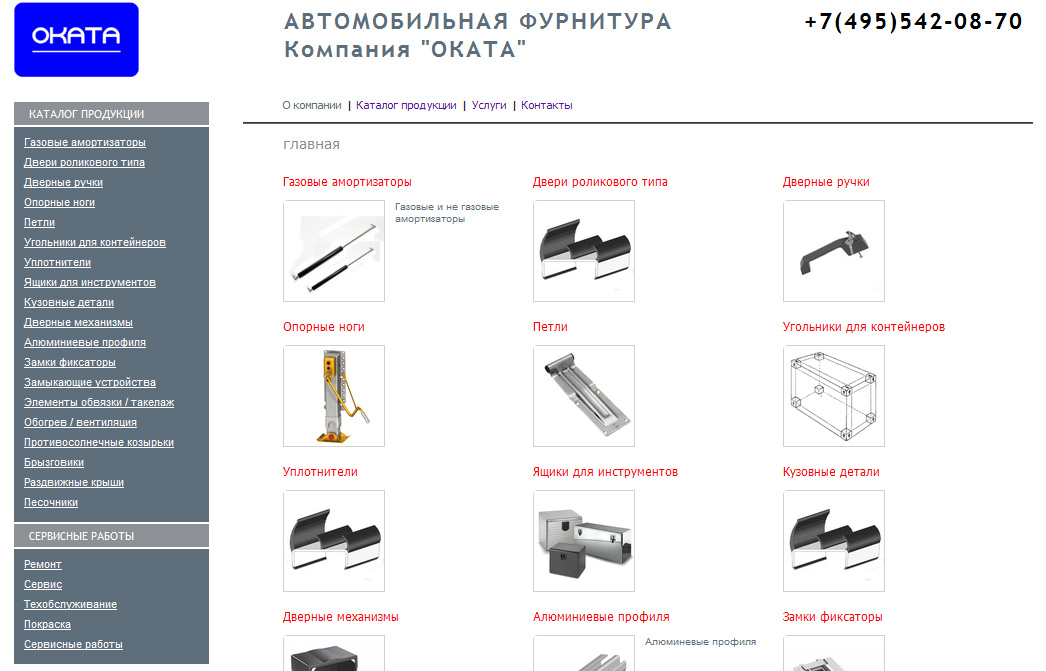The width and height of the screenshot is (1046, 671).
Task: Open the door handle product thumbnail
Action: tap(834, 251)
